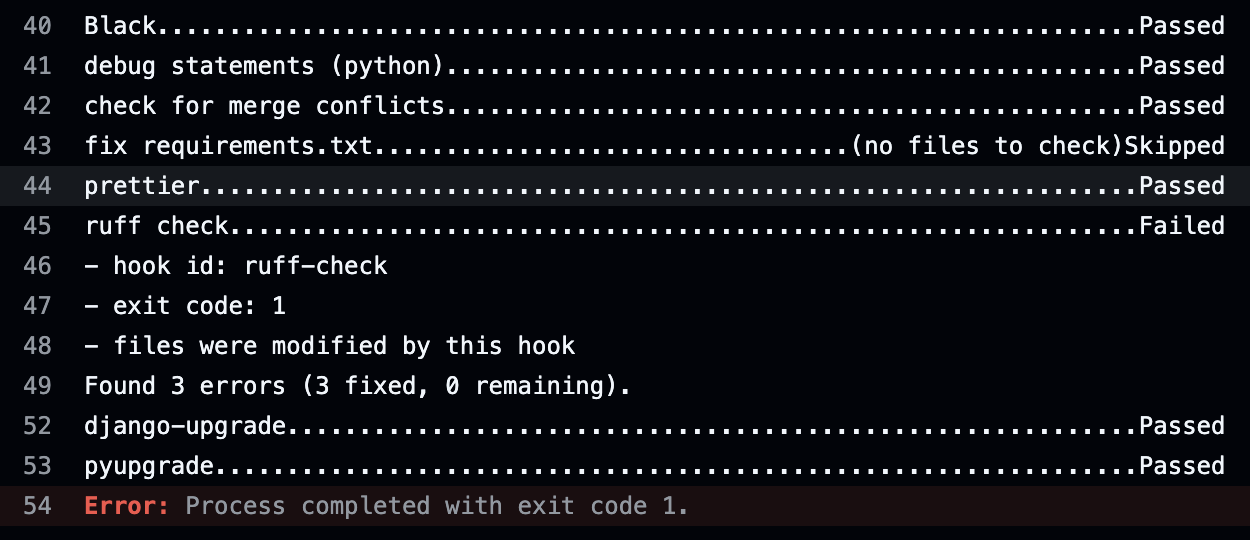This screenshot has width=1250, height=540.
Task: Click line number 43 link
Action: [37, 146]
